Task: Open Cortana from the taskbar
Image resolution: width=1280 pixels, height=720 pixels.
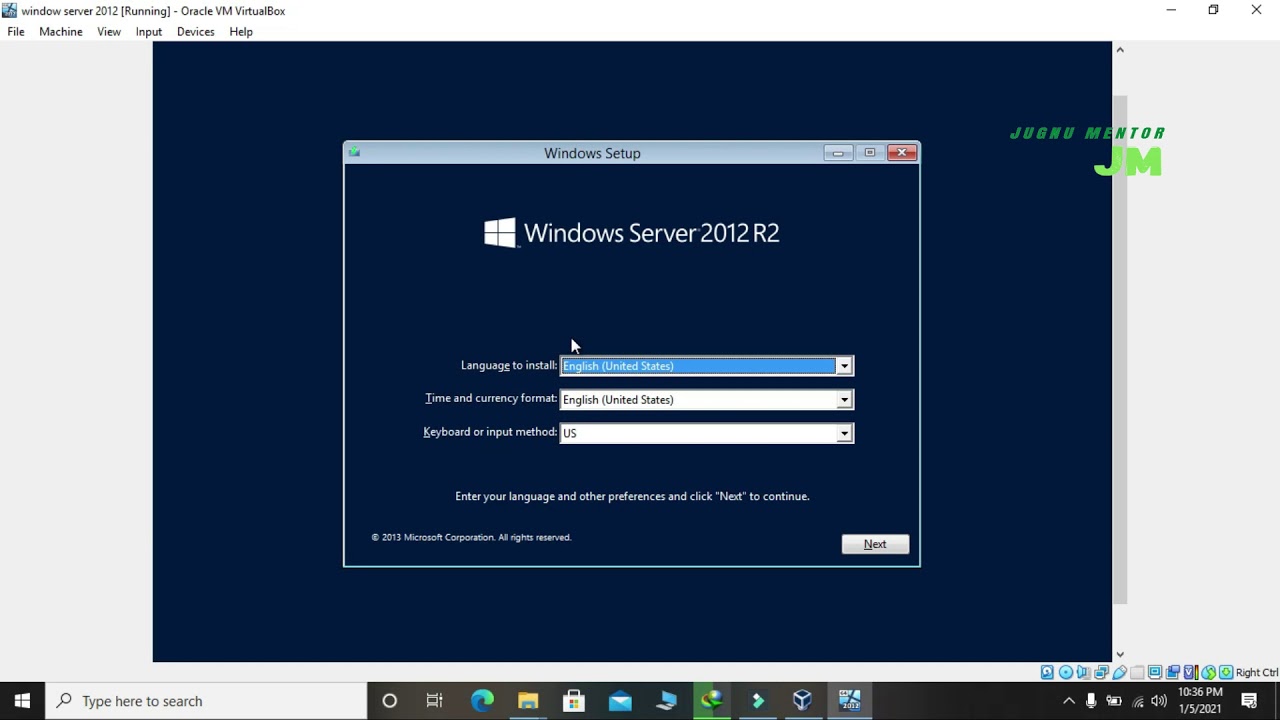Action: pyautogui.click(x=390, y=701)
